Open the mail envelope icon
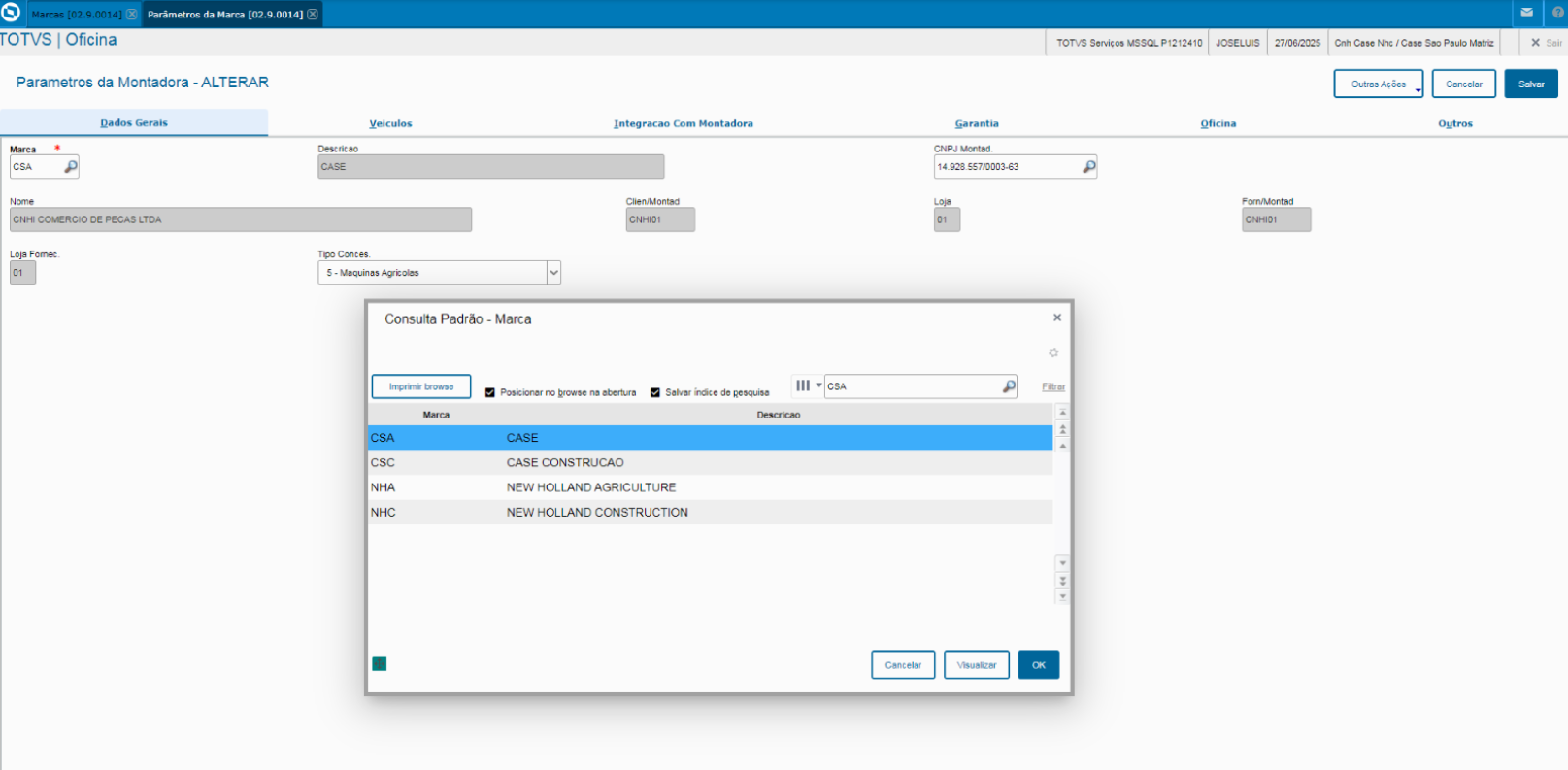1568x770 pixels. 1526,13
